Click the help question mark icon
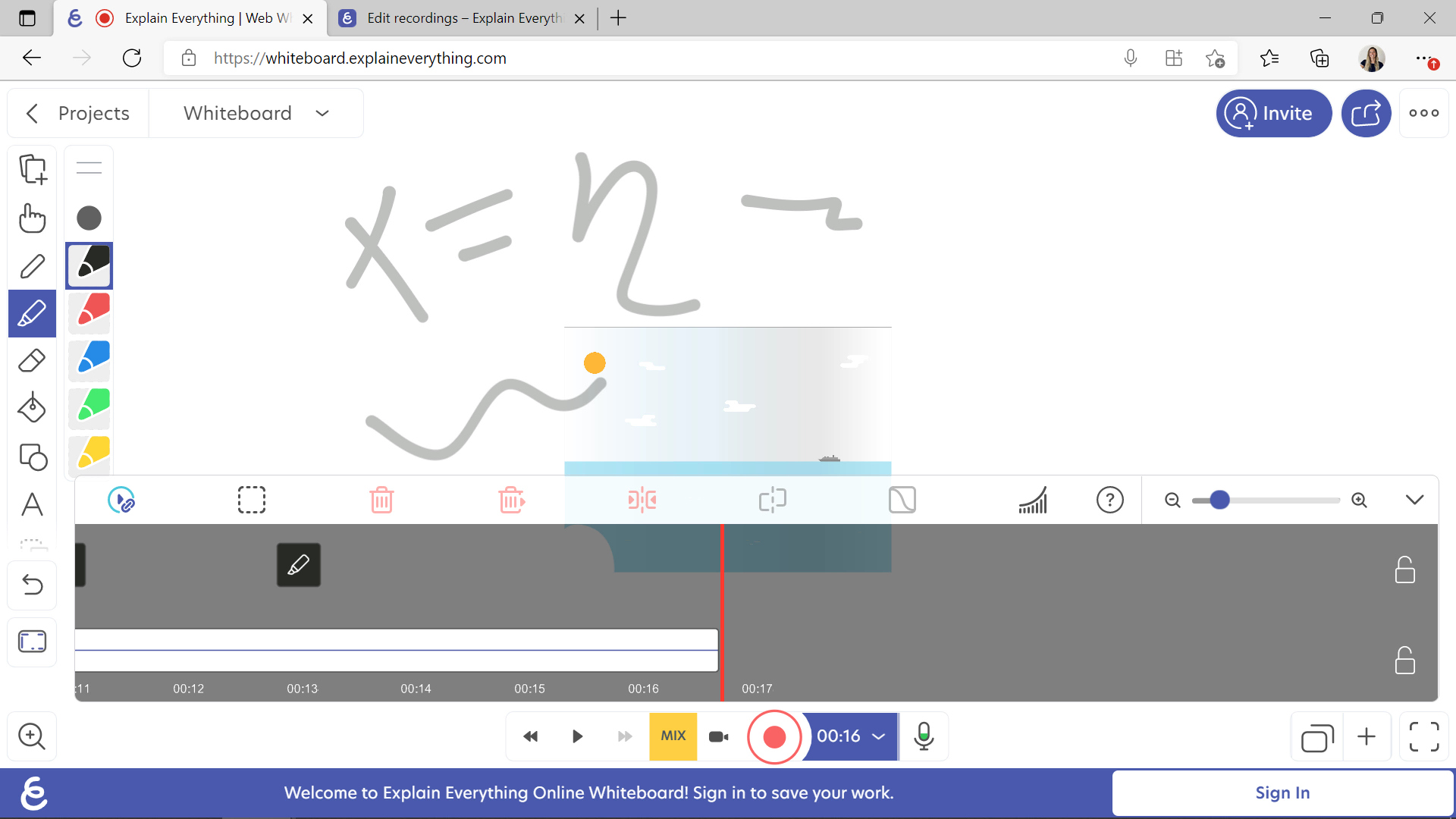1456x819 pixels. 1109,500
